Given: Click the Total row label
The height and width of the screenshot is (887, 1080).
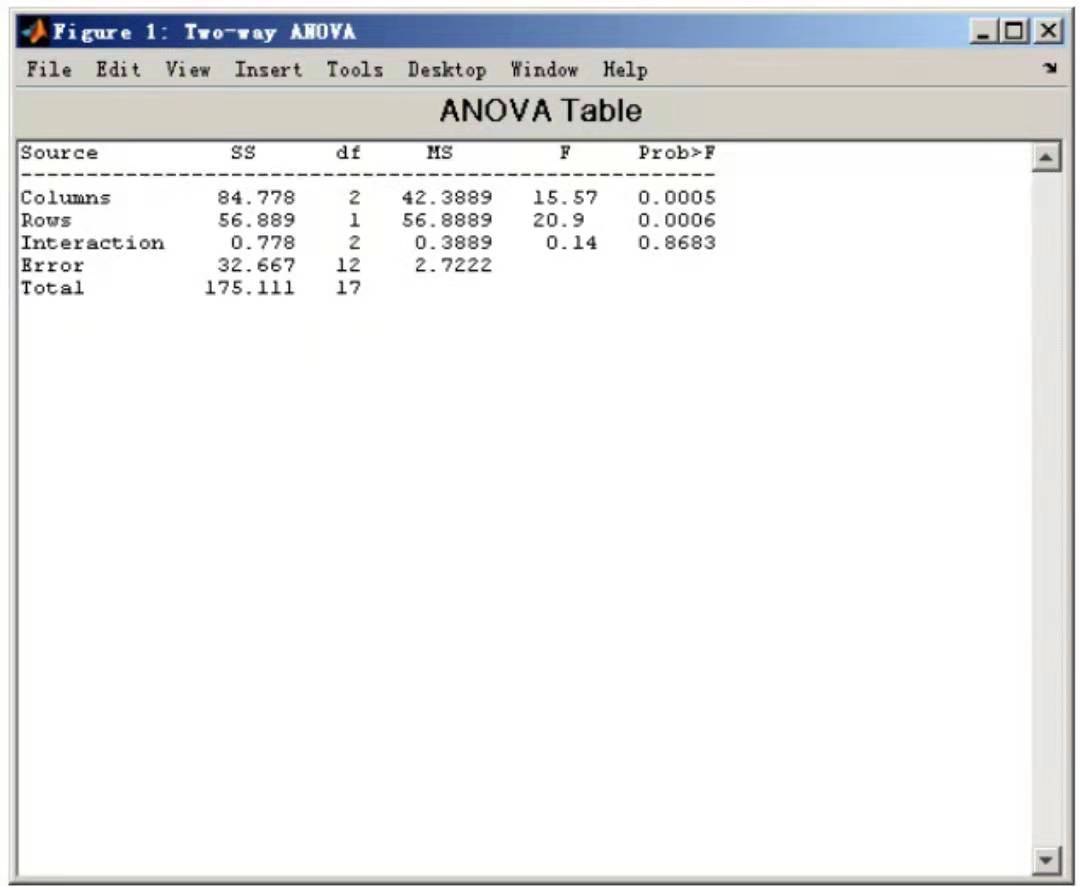Looking at the screenshot, I should (x=52, y=288).
